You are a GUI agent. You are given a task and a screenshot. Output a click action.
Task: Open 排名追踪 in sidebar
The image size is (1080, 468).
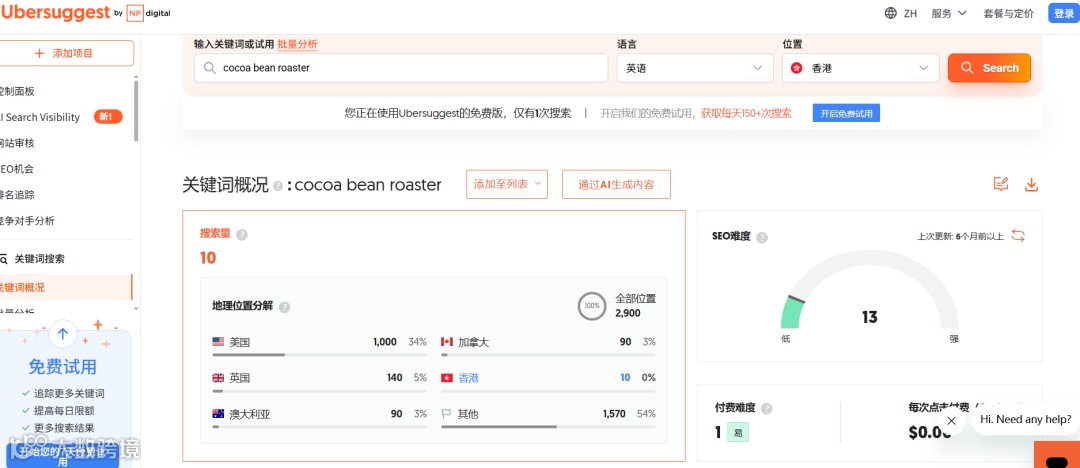(17, 194)
